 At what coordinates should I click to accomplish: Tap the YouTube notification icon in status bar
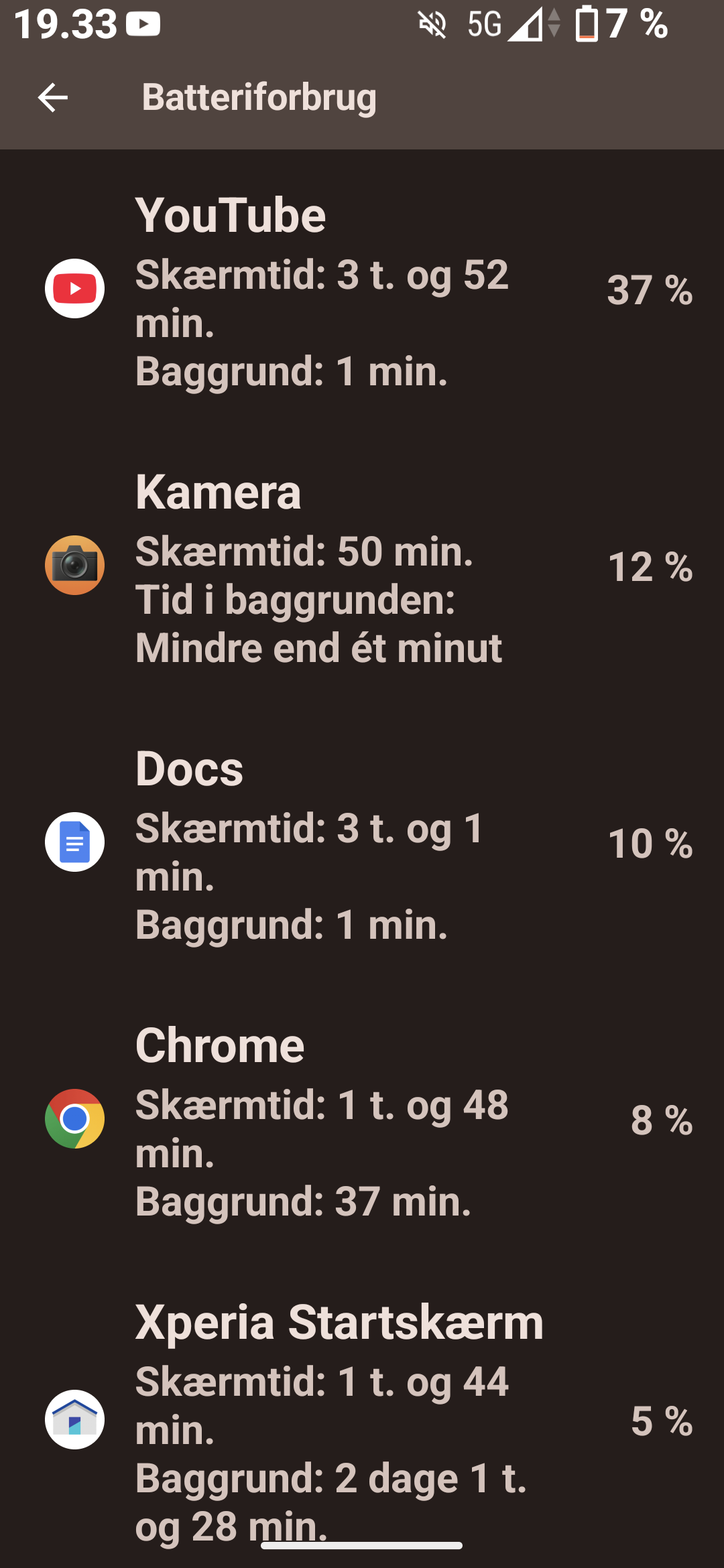pos(143,24)
